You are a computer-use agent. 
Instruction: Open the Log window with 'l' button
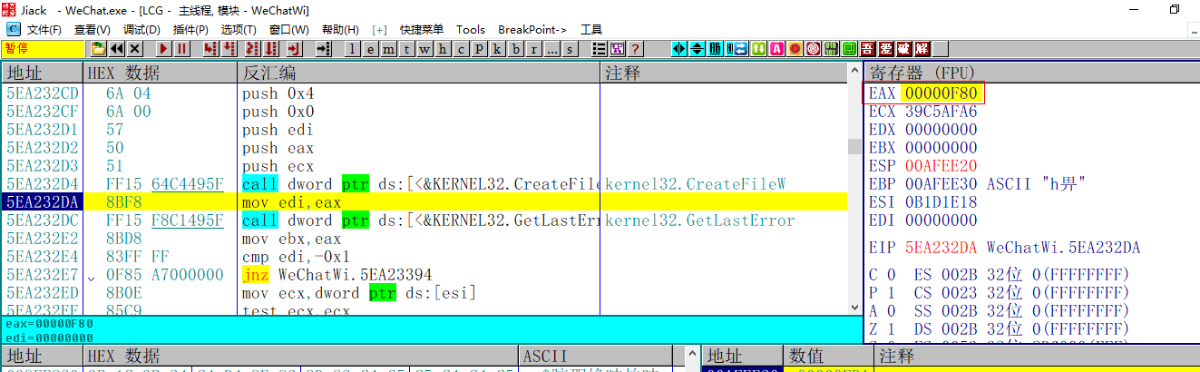click(354, 48)
